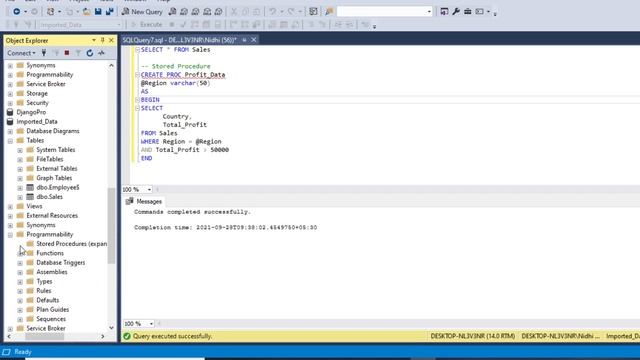640x360 pixels.
Task: Click the Save All icon
Action: coord(109,12)
